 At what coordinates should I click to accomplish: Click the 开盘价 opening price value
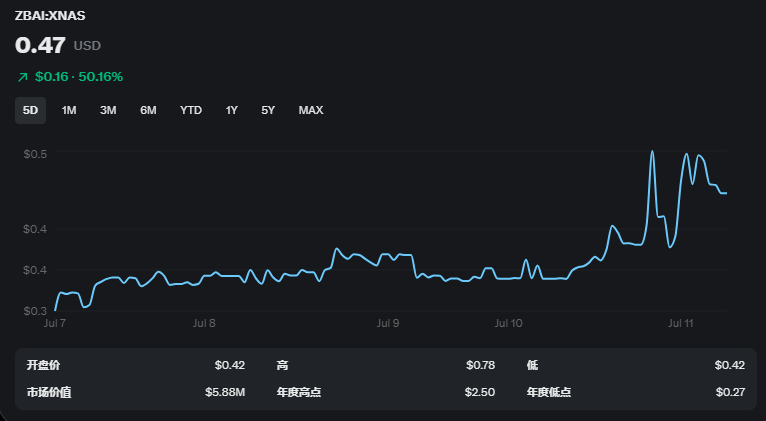230,365
